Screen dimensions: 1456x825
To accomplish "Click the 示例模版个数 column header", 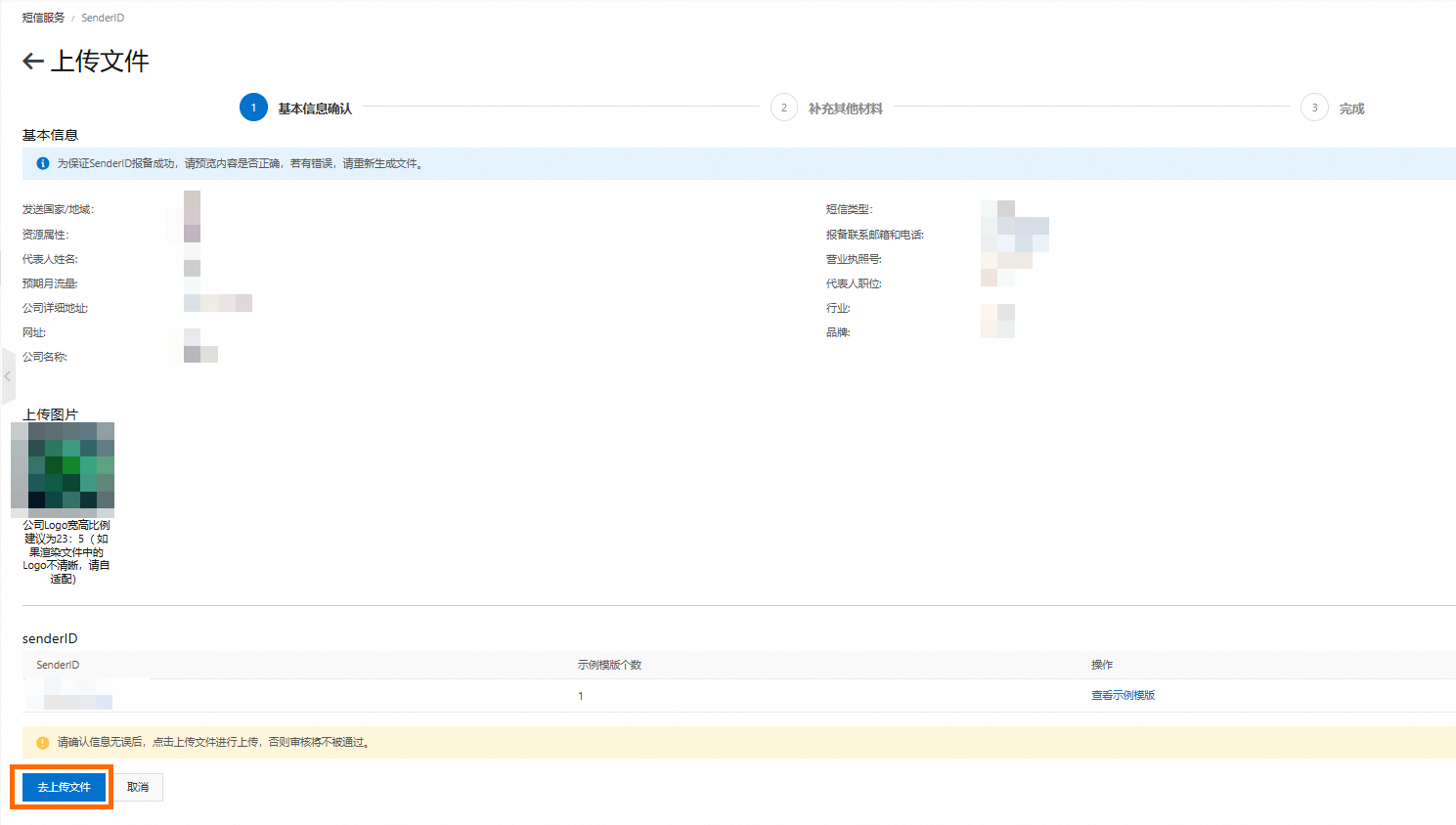I will 609,665.
